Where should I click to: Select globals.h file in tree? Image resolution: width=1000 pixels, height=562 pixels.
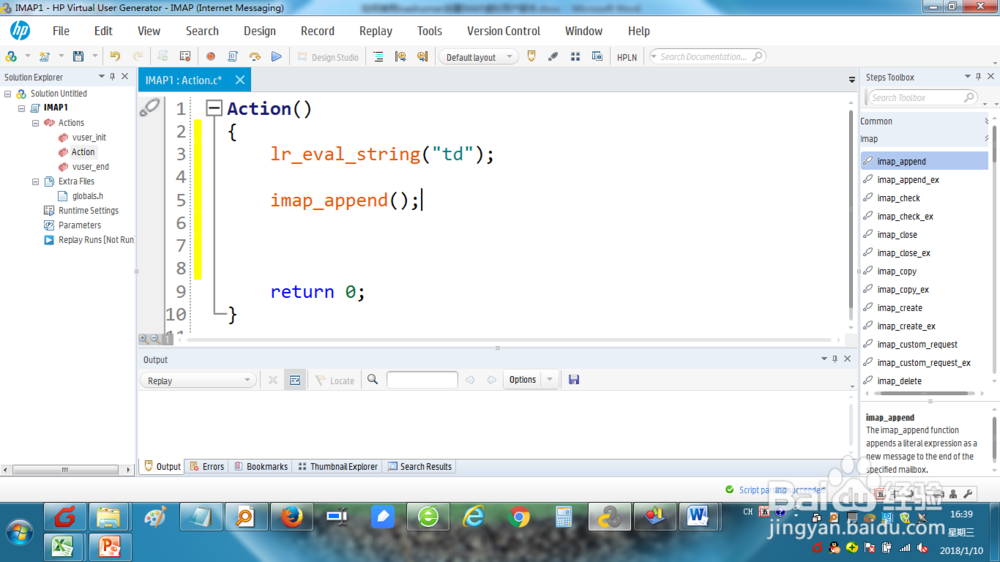[87, 196]
